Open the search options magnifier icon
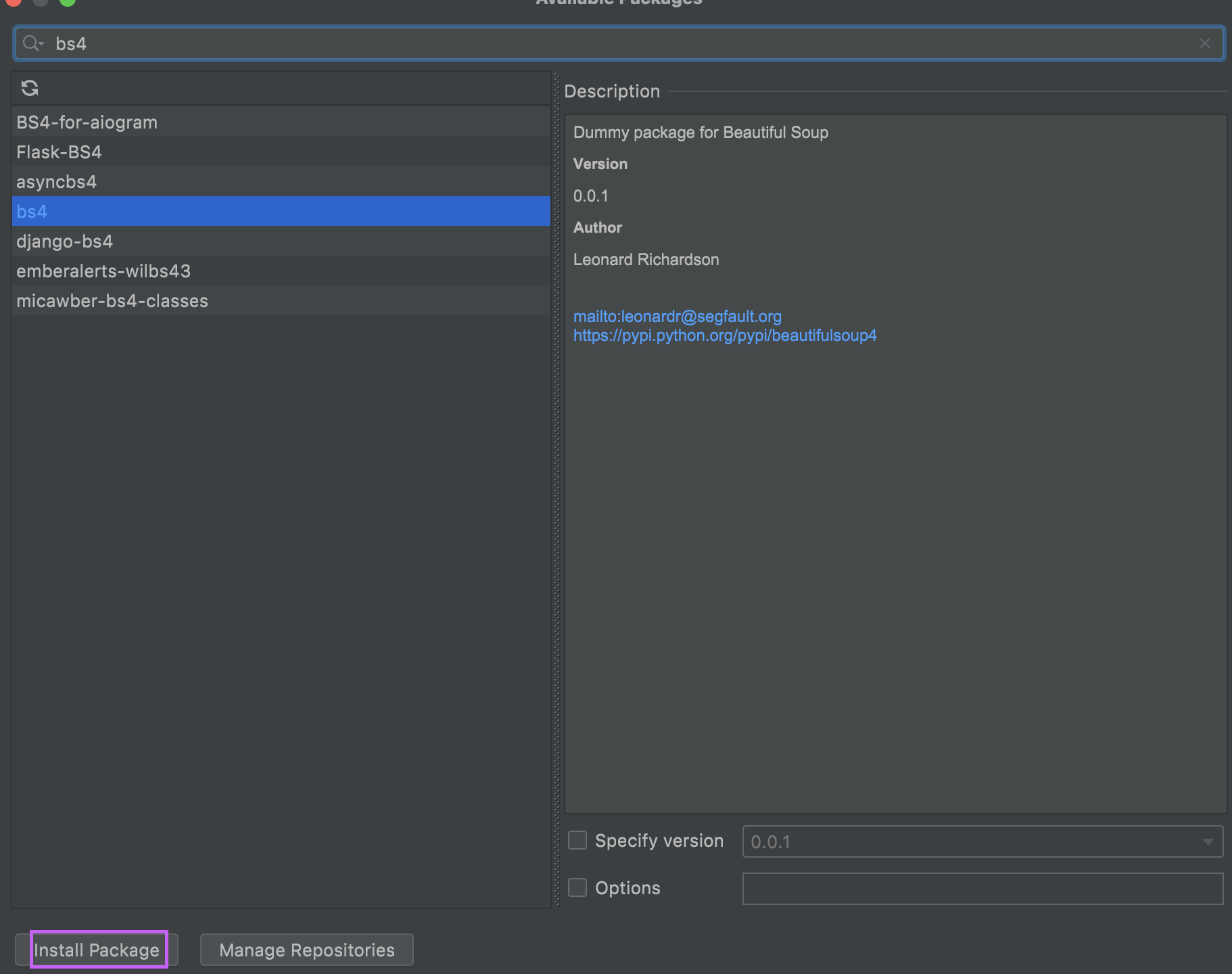The image size is (1232, 974). pyautogui.click(x=32, y=44)
